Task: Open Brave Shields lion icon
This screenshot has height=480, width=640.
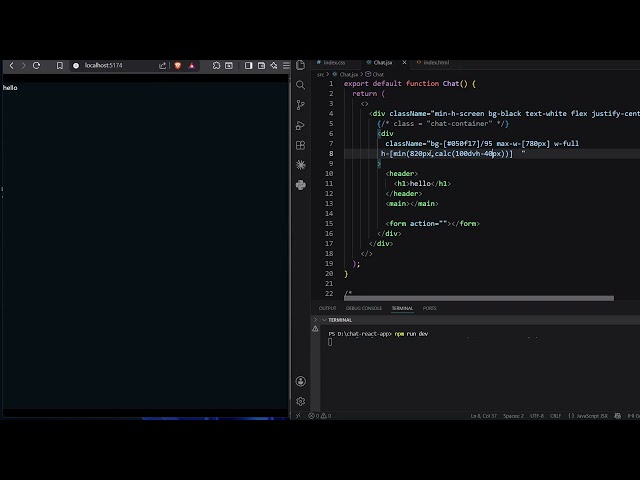Action: pyautogui.click(x=178, y=65)
